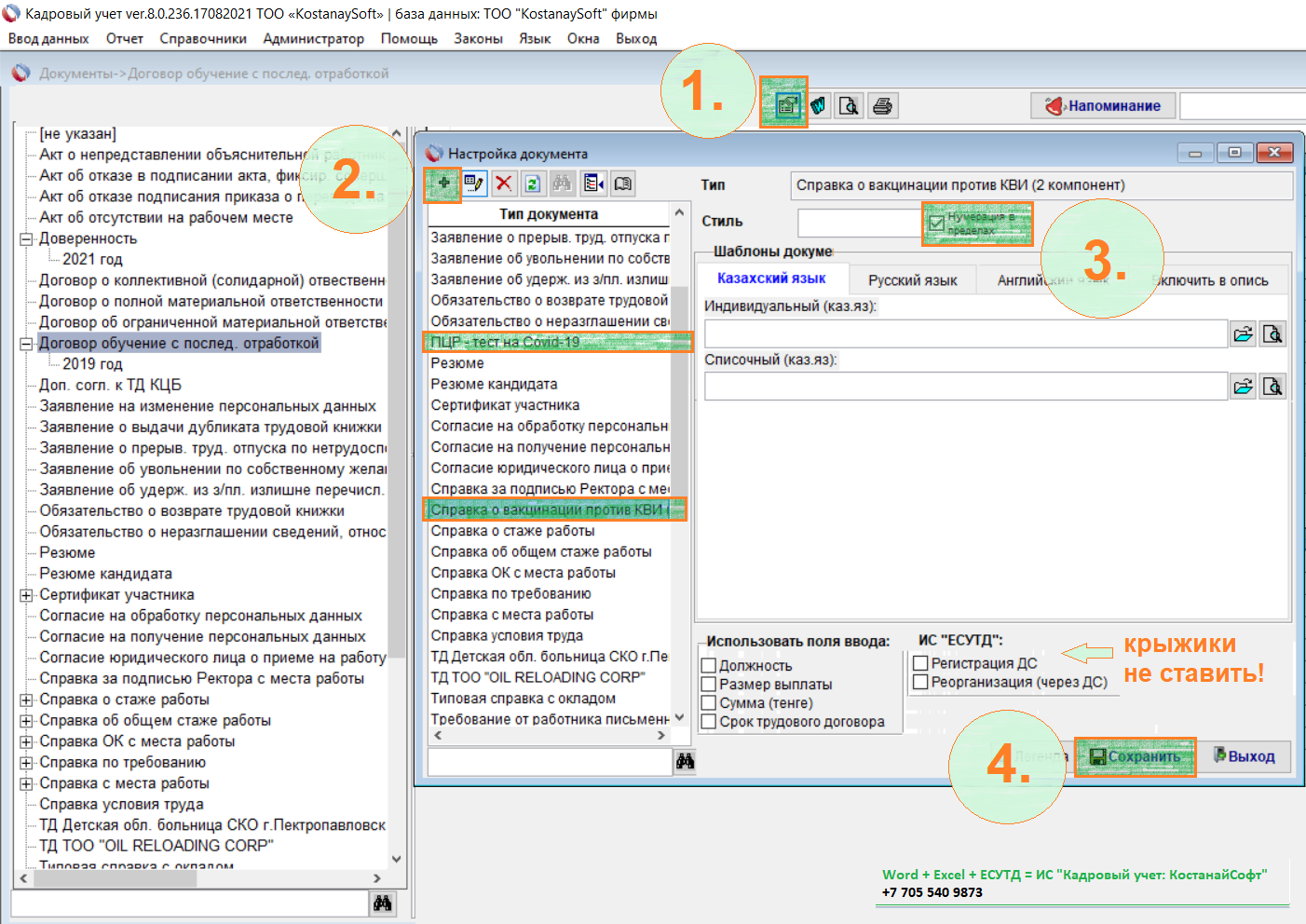Search document types with dialog binoculars icon

tap(686, 761)
